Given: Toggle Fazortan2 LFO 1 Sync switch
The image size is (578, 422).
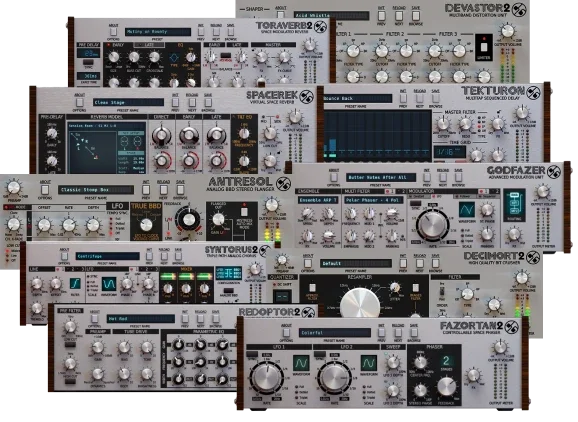Looking at the screenshot, I should 252,355.
